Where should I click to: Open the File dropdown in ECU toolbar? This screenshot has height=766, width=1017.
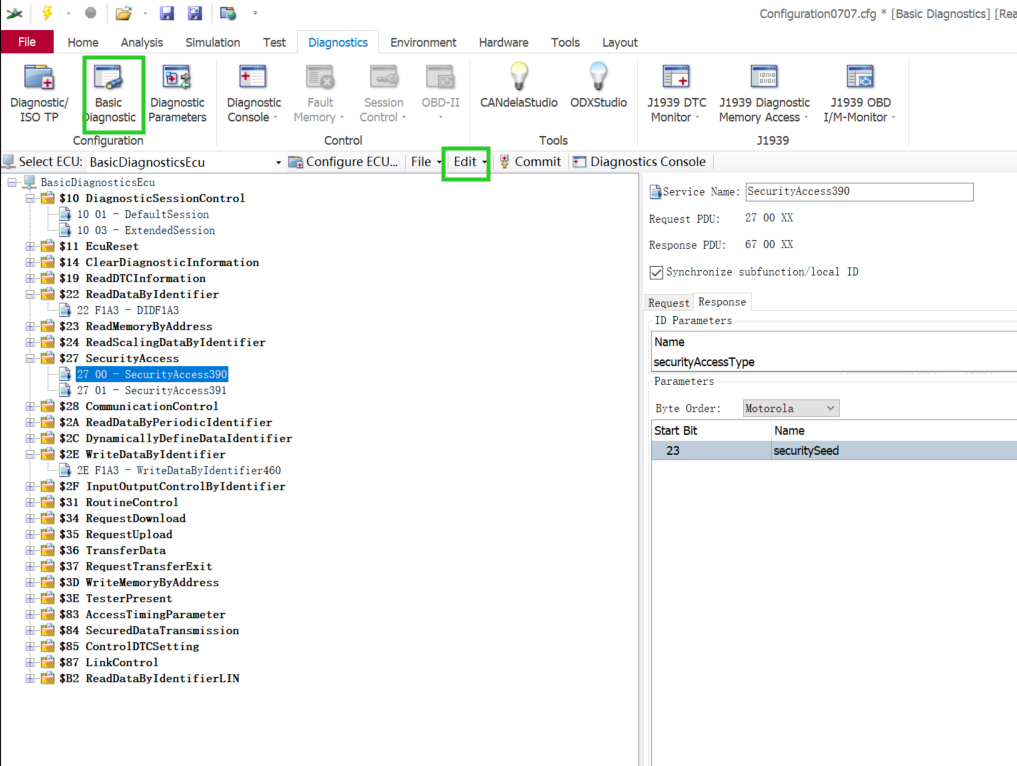click(x=425, y=162)
